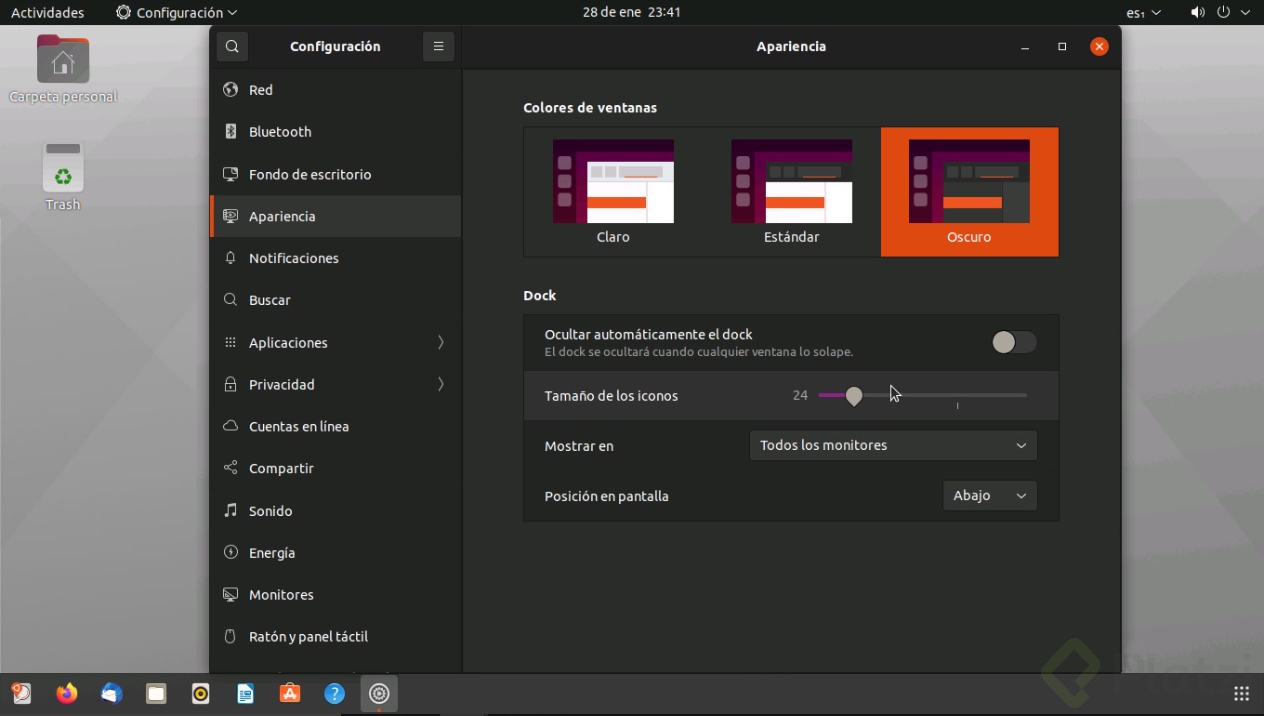Viewport: 1264px width, 716px height.
Task: Open Ubuntu Software from the dock
Action: click(290, 694)
